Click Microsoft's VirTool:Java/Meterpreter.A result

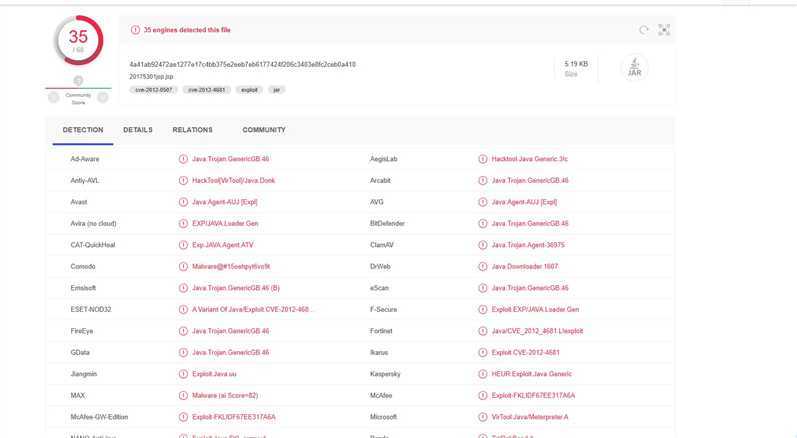530,417
